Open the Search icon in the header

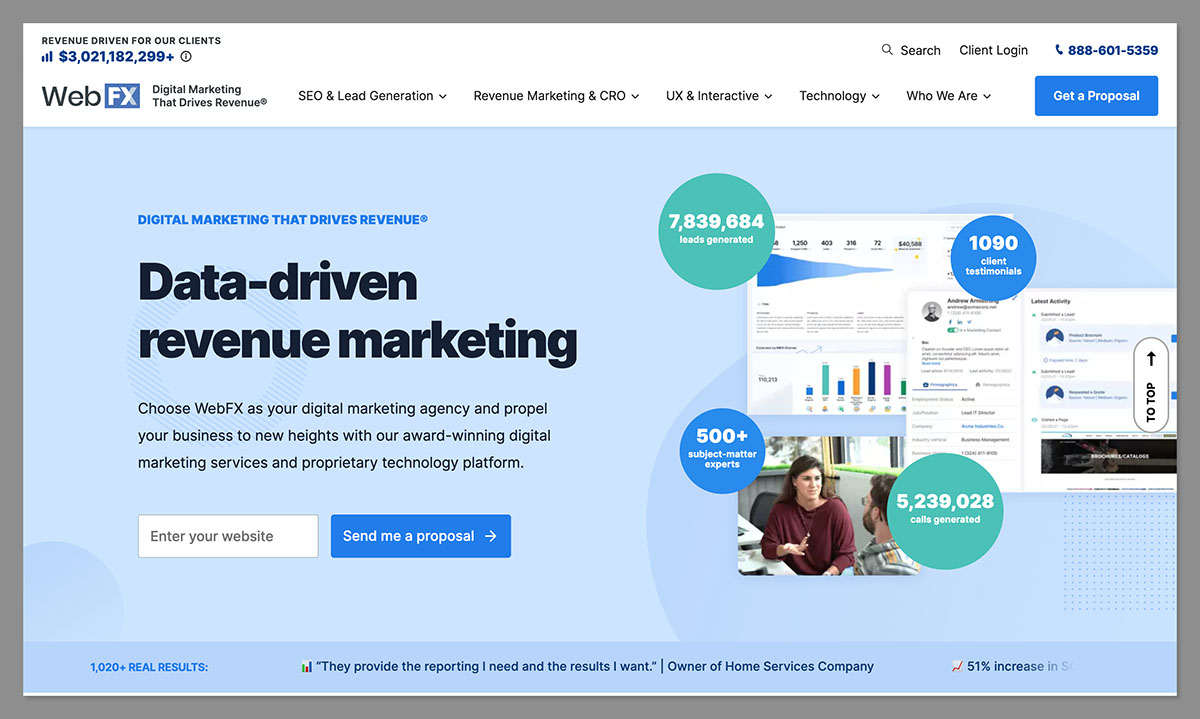pyautogui.click(x=886, y=49)
